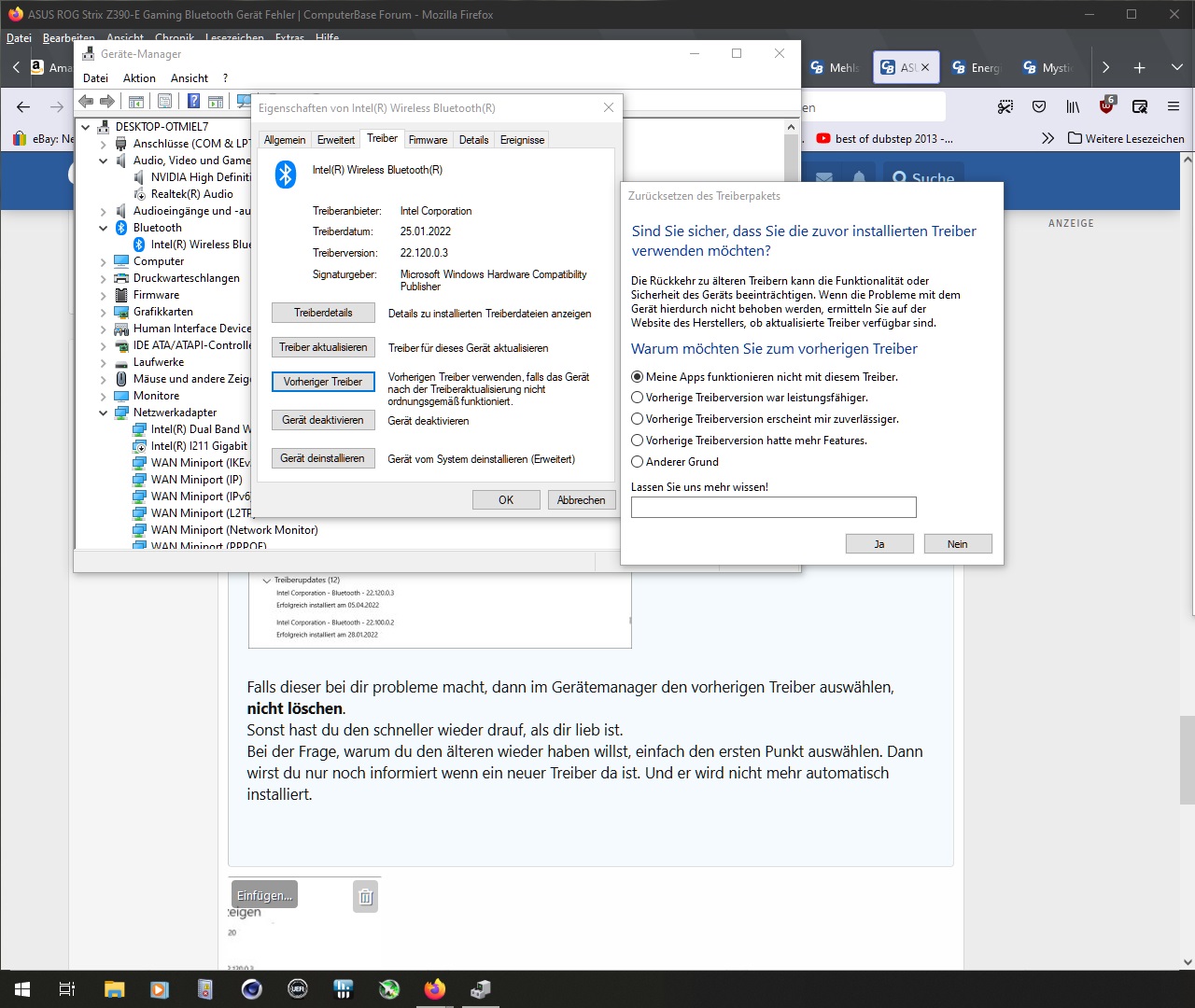
Task: Open the Firefox application menu (hamburger)
Action: click(1174, 107)
